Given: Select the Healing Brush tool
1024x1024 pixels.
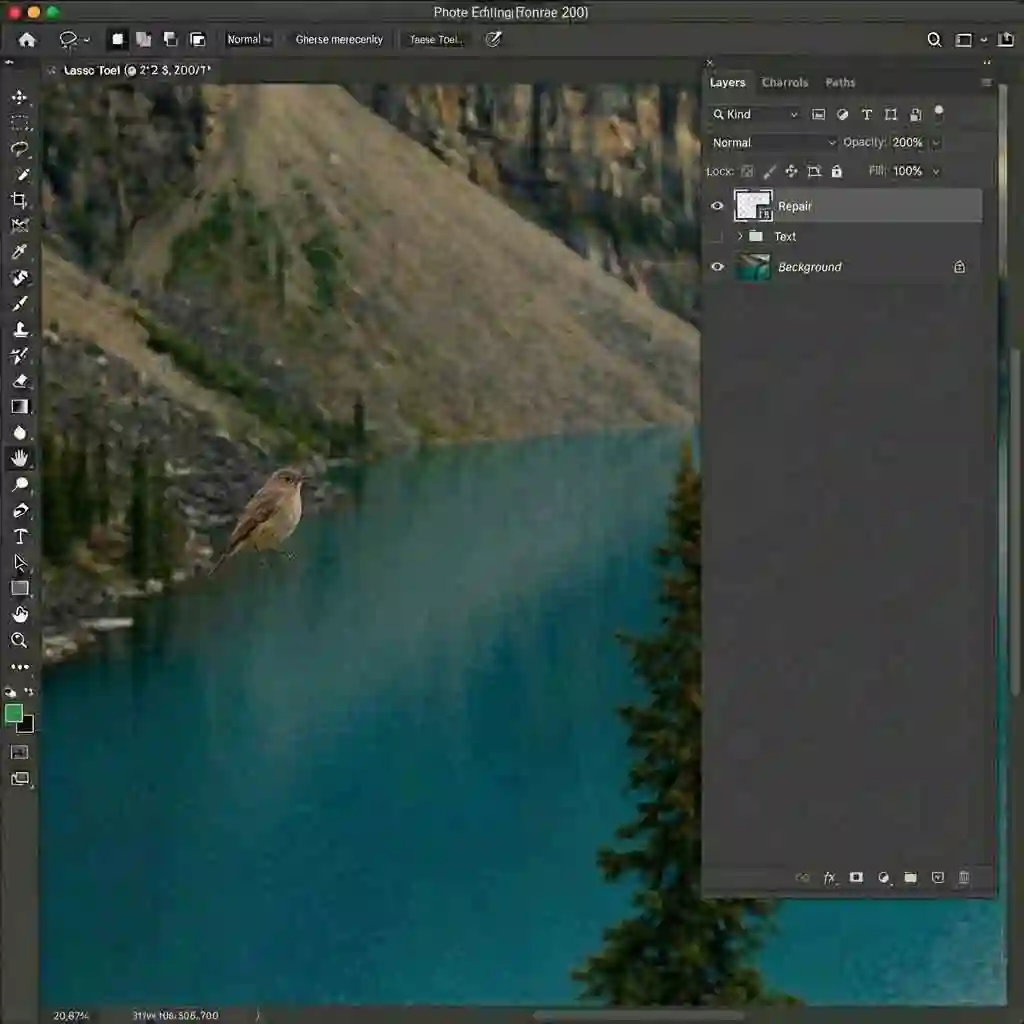Looking at the screenshot, I should point(20,277).
